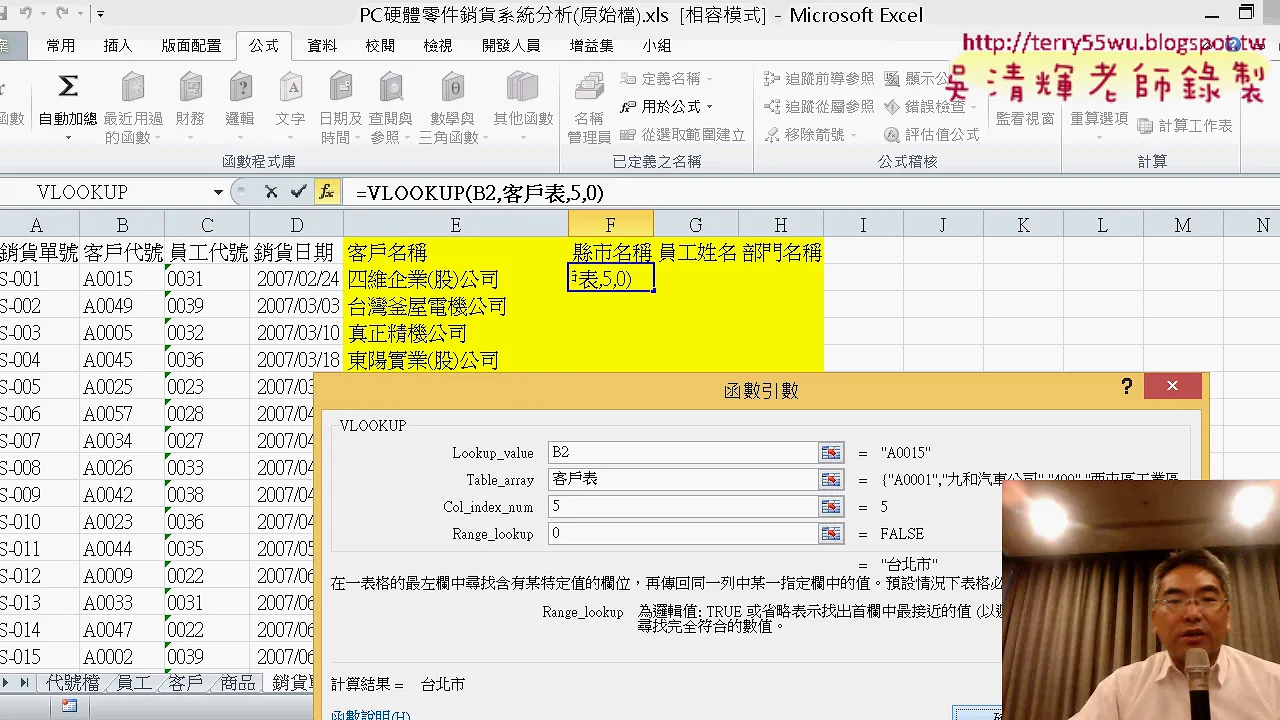Open the 員工 worksheet tab

134,683
